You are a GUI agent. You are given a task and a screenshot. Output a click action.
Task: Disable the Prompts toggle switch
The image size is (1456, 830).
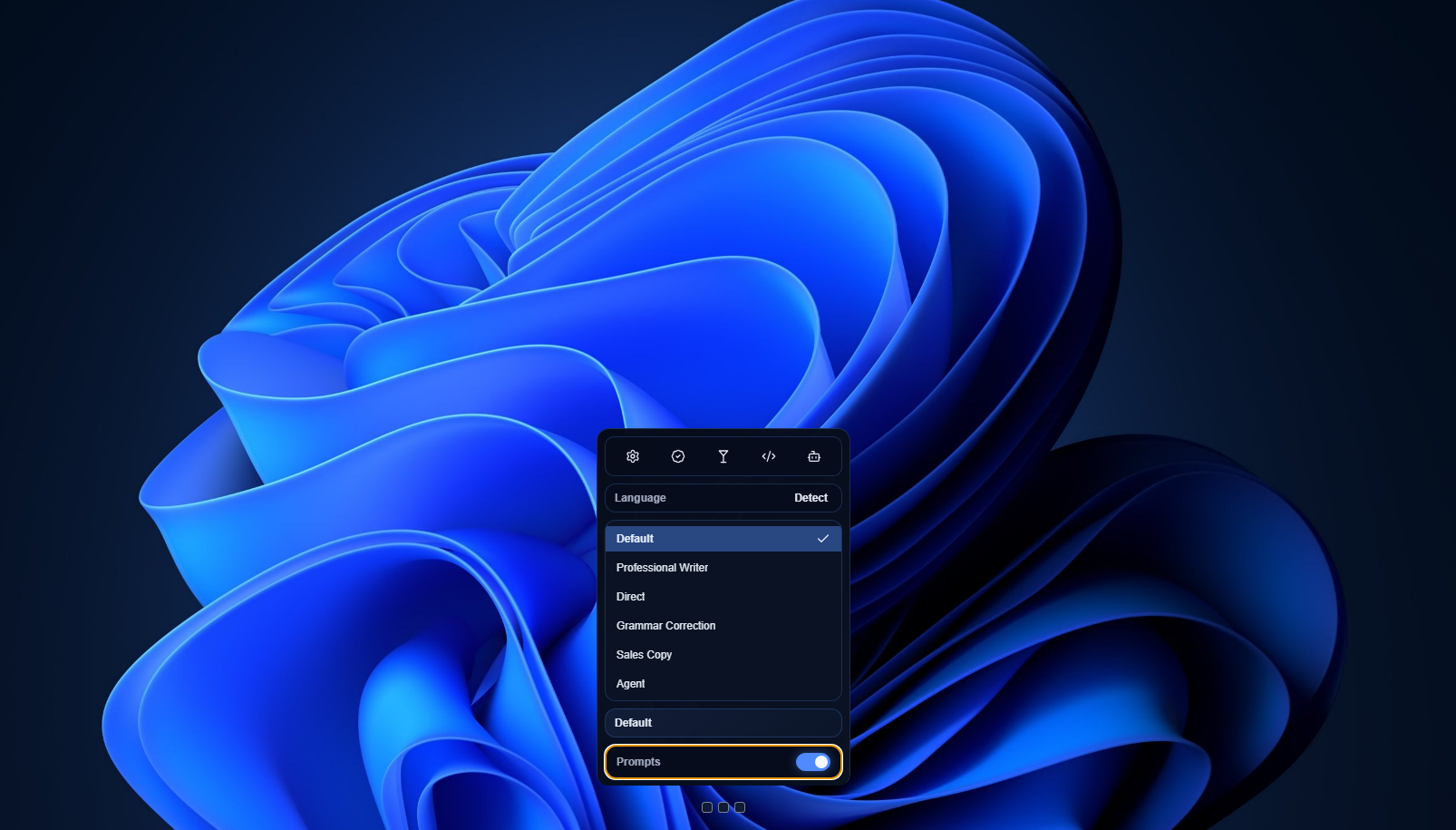[x=812, y=762]
